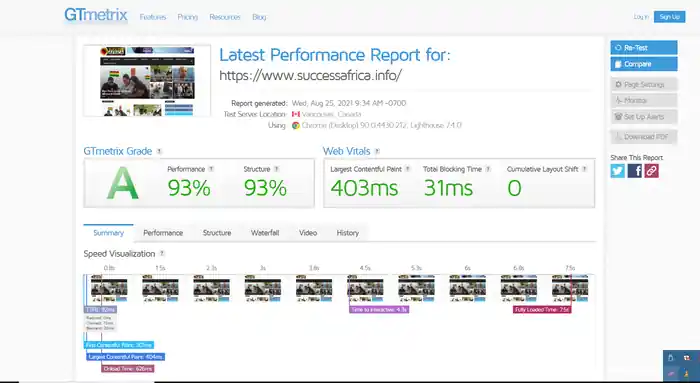Viewport: 700px width, 383px height.
Task: Click the First Contentful Paint marker
Action: coord(119,345)
